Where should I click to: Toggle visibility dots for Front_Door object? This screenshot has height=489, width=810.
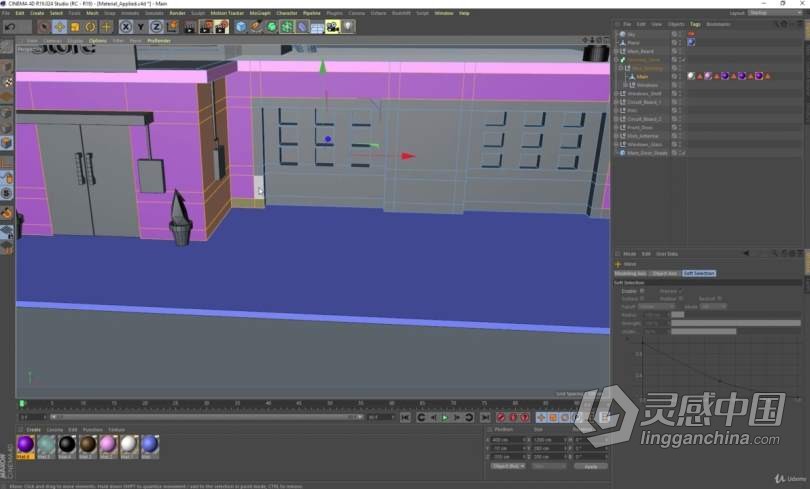(680, 128)
